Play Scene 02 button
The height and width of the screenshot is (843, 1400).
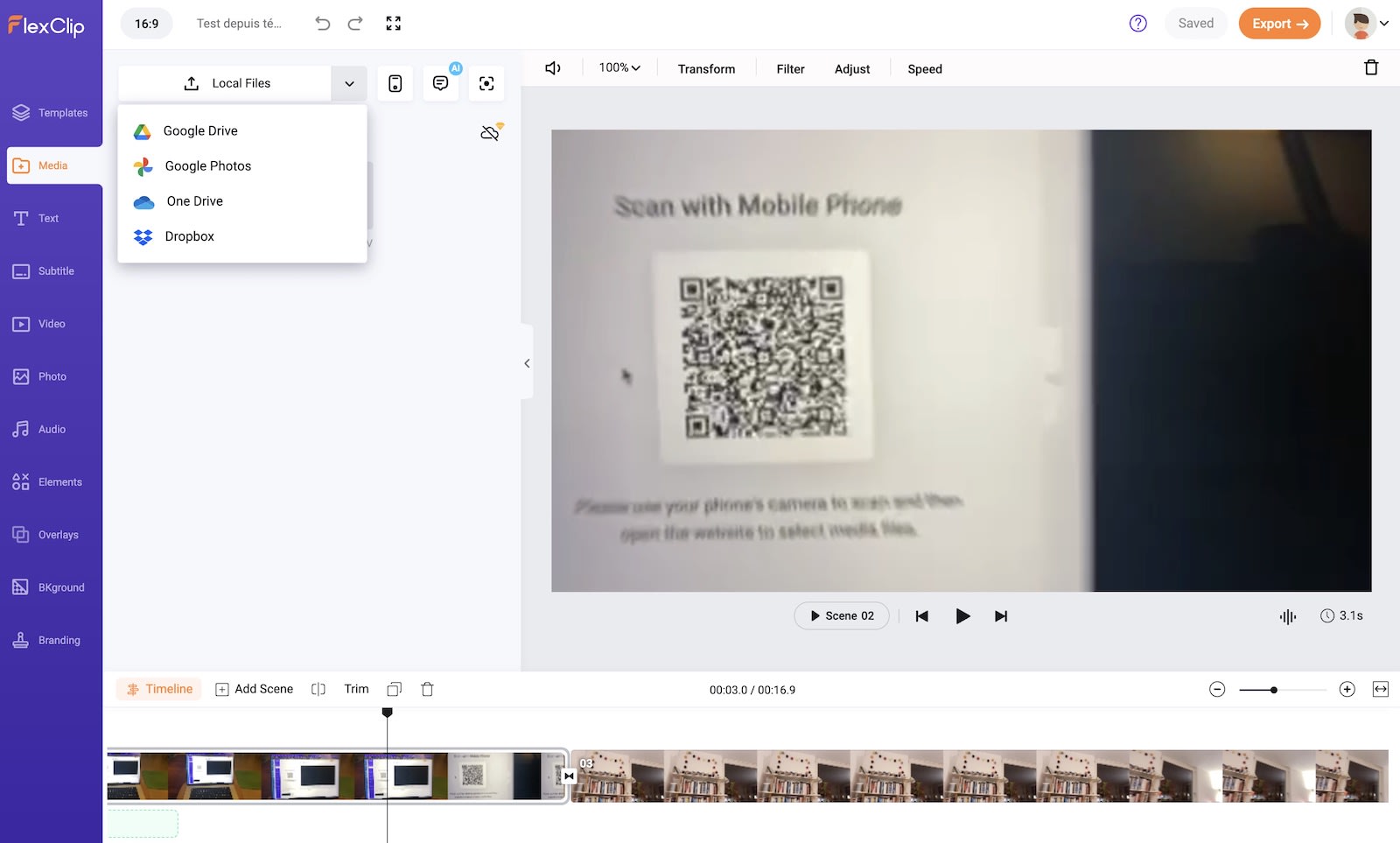842,616
